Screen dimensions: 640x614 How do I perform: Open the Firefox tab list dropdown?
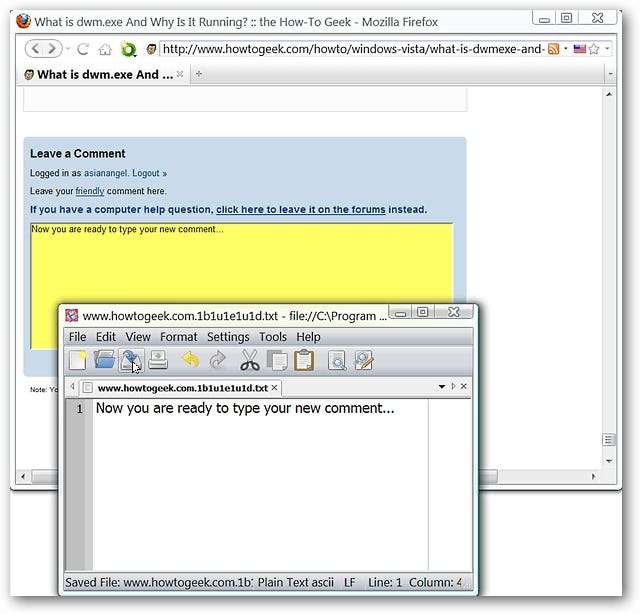(x=610, y=74)
